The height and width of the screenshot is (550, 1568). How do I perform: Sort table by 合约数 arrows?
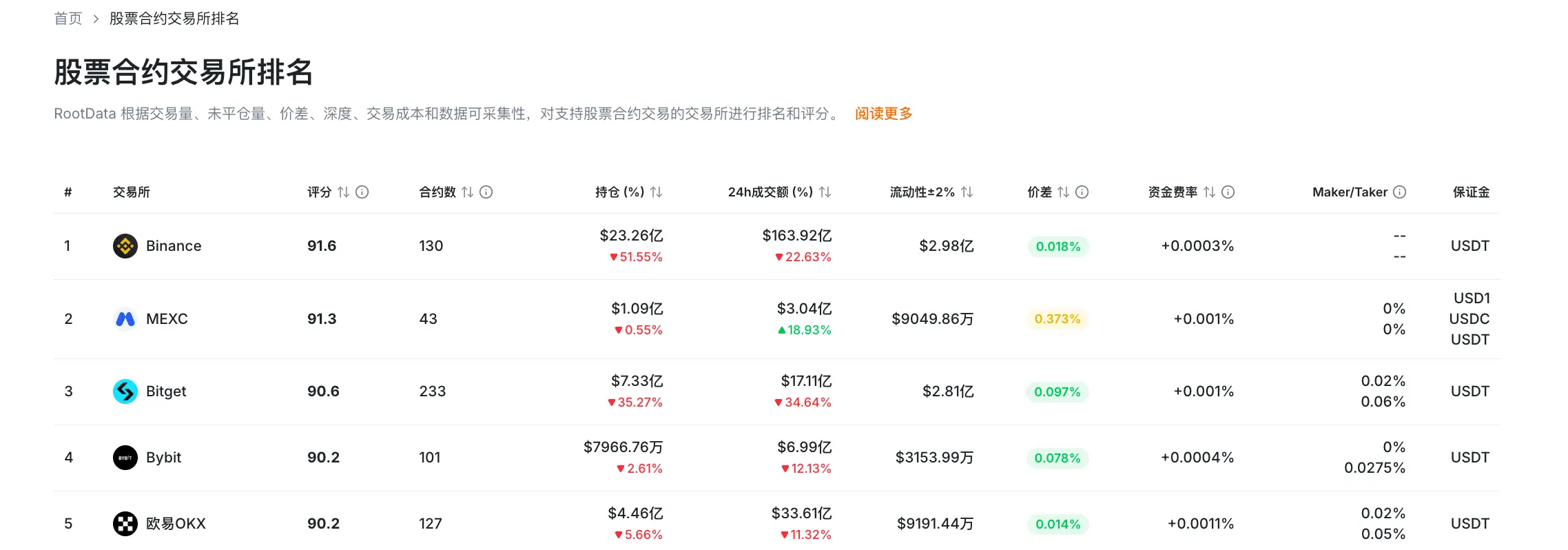click(x=467, y=192)
